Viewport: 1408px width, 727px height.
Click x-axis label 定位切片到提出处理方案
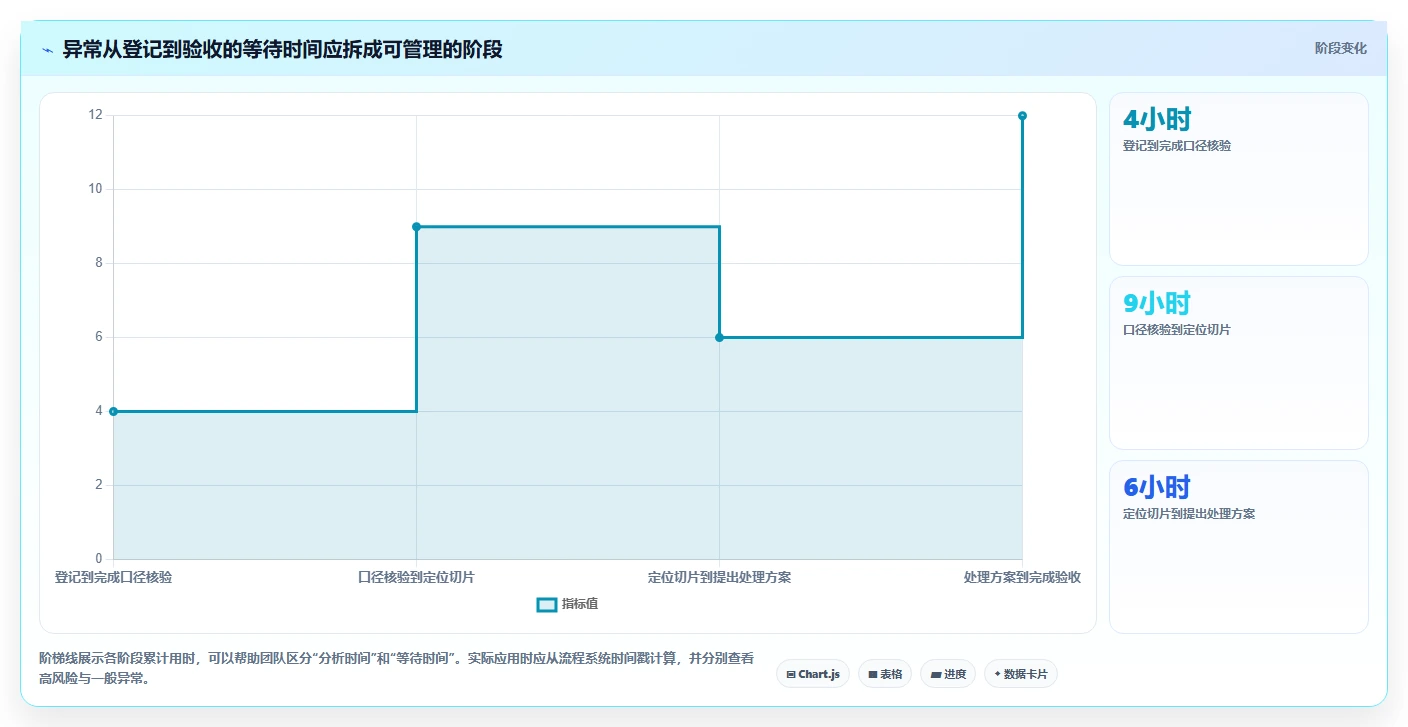point(719,577)
